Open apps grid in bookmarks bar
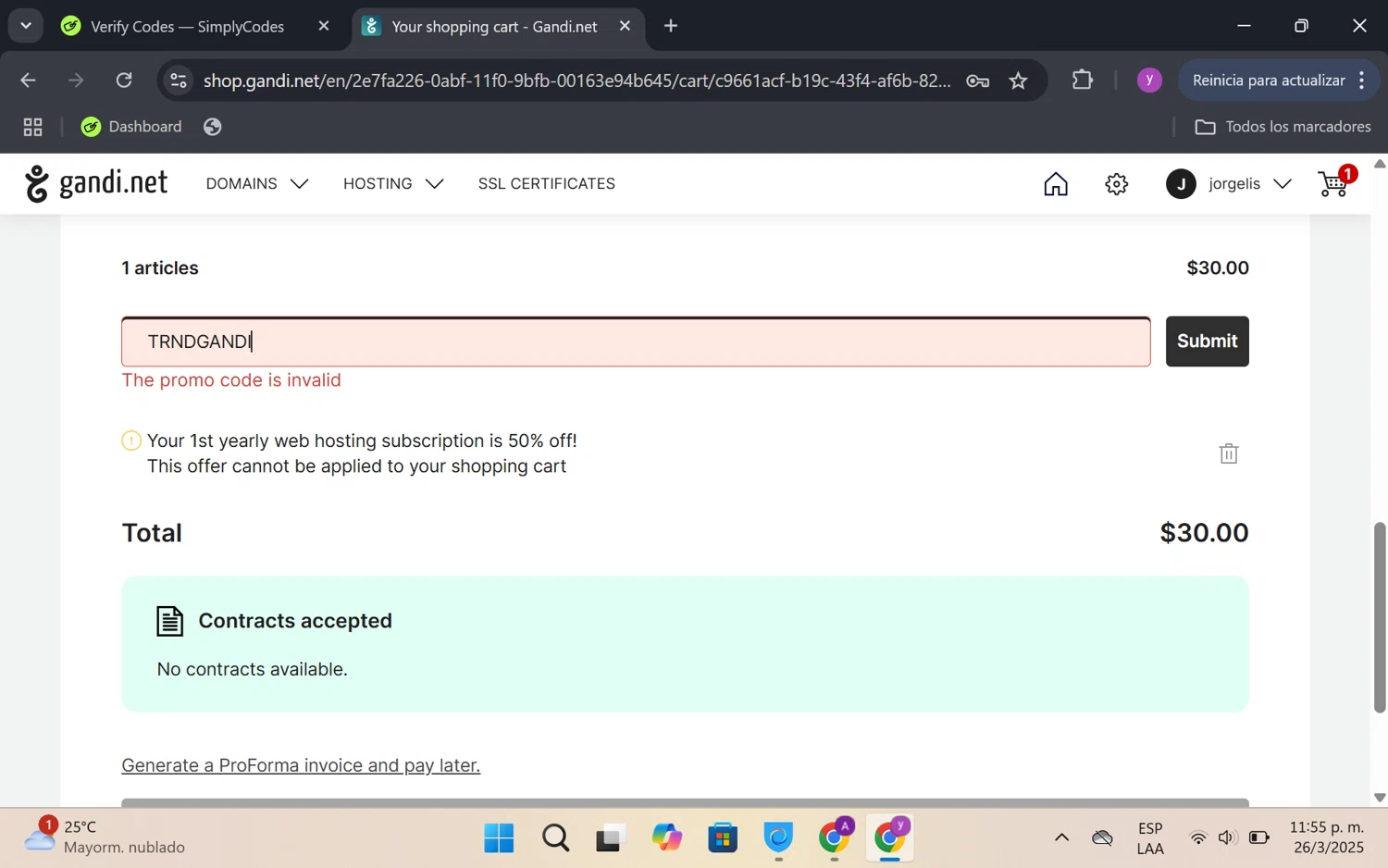 pos(32,127)
